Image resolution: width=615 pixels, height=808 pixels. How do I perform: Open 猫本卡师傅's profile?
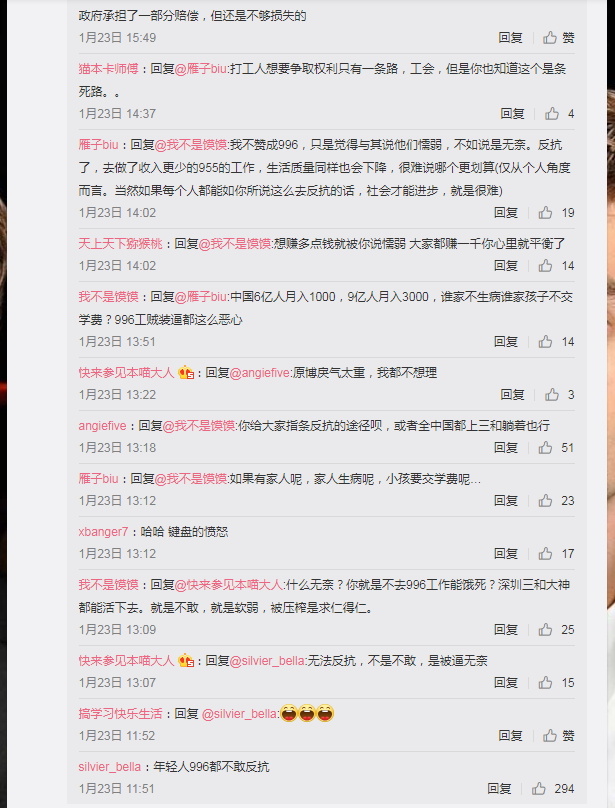coord(108,69)
